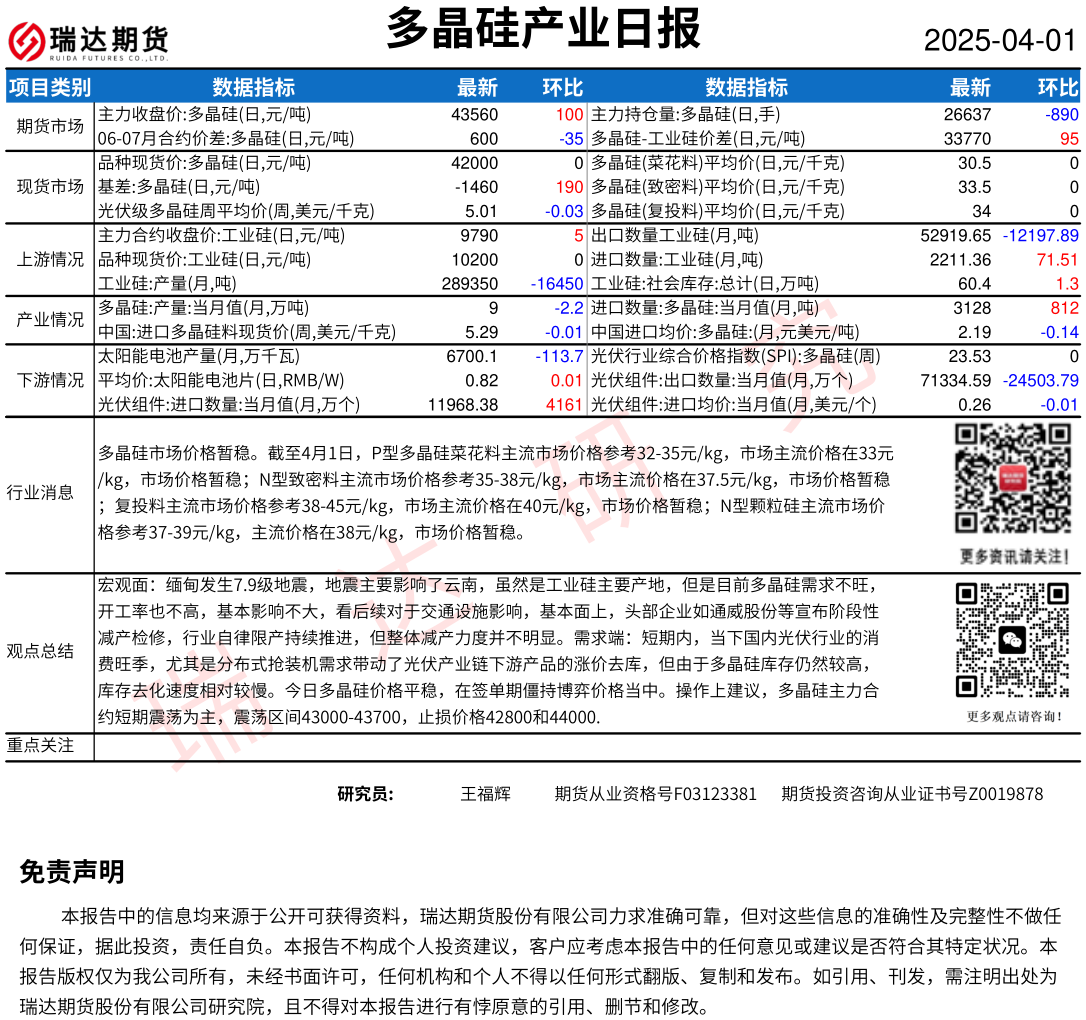Select the report date 2025-04-01
Image resolution: width=1086 pixels, height=1020 pixels.
coord(999,41)
